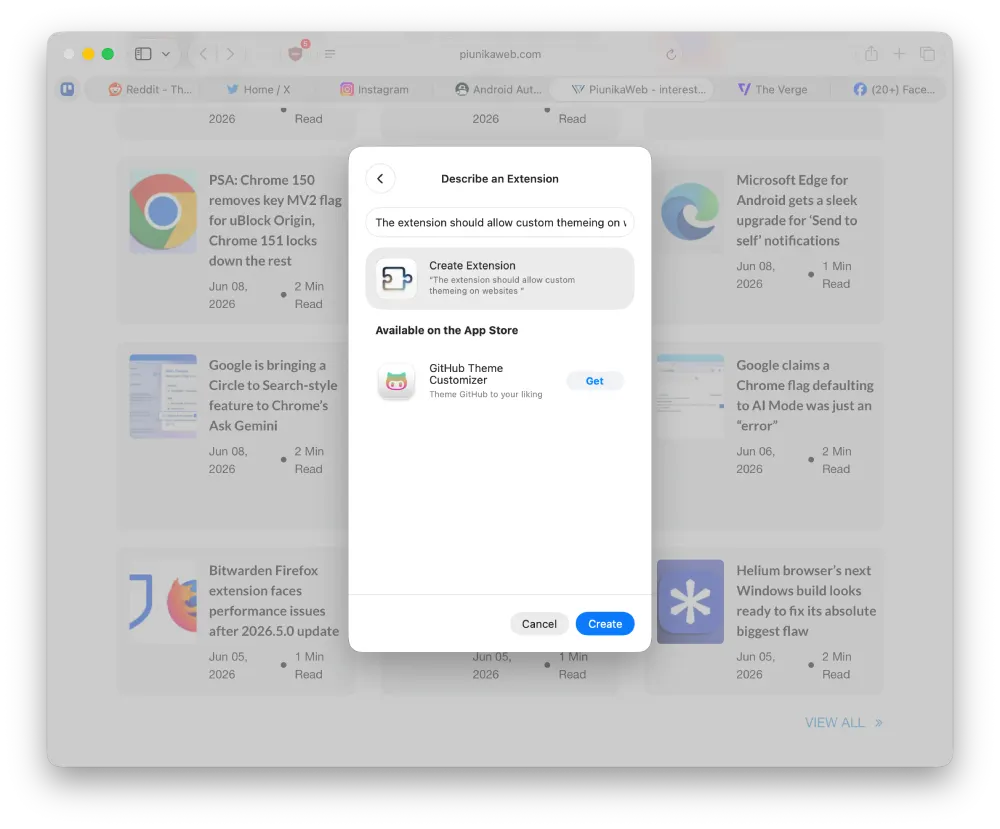Click the yellow minimize window button
Viewport: 1000px width, 829px height.
click(89, 54)
